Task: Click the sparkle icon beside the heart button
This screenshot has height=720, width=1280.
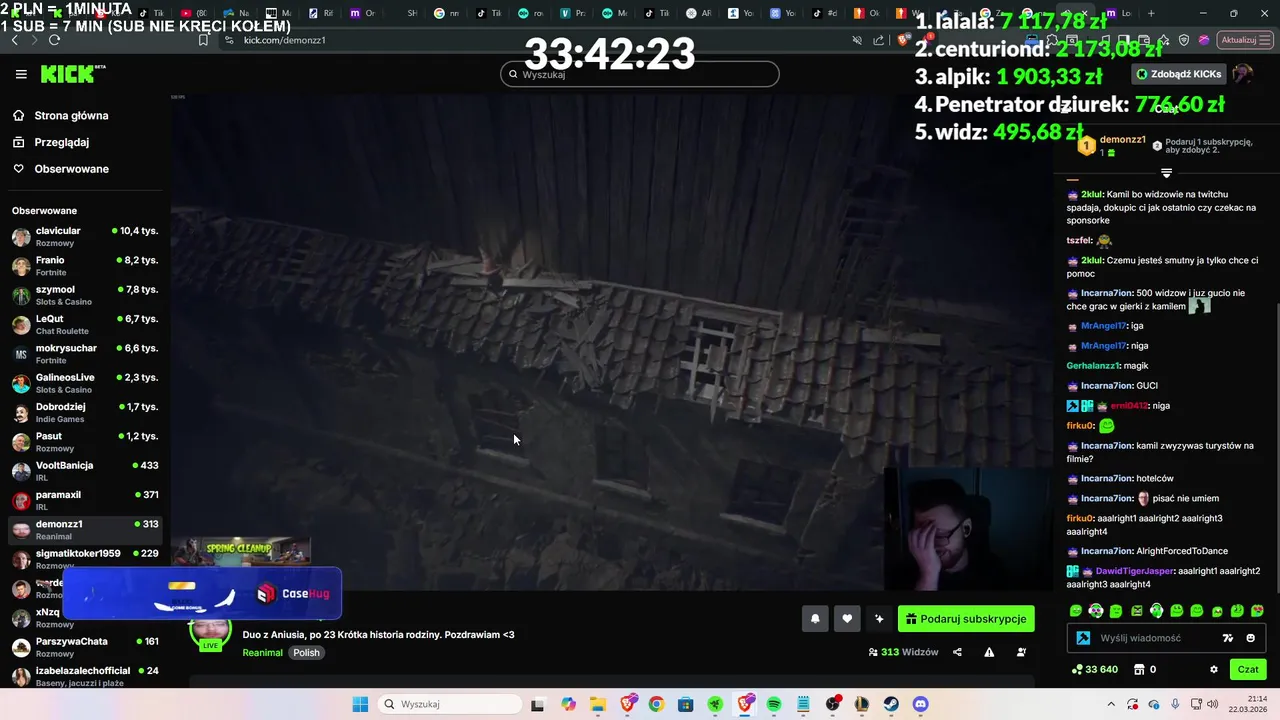Action: click(879, 619)
